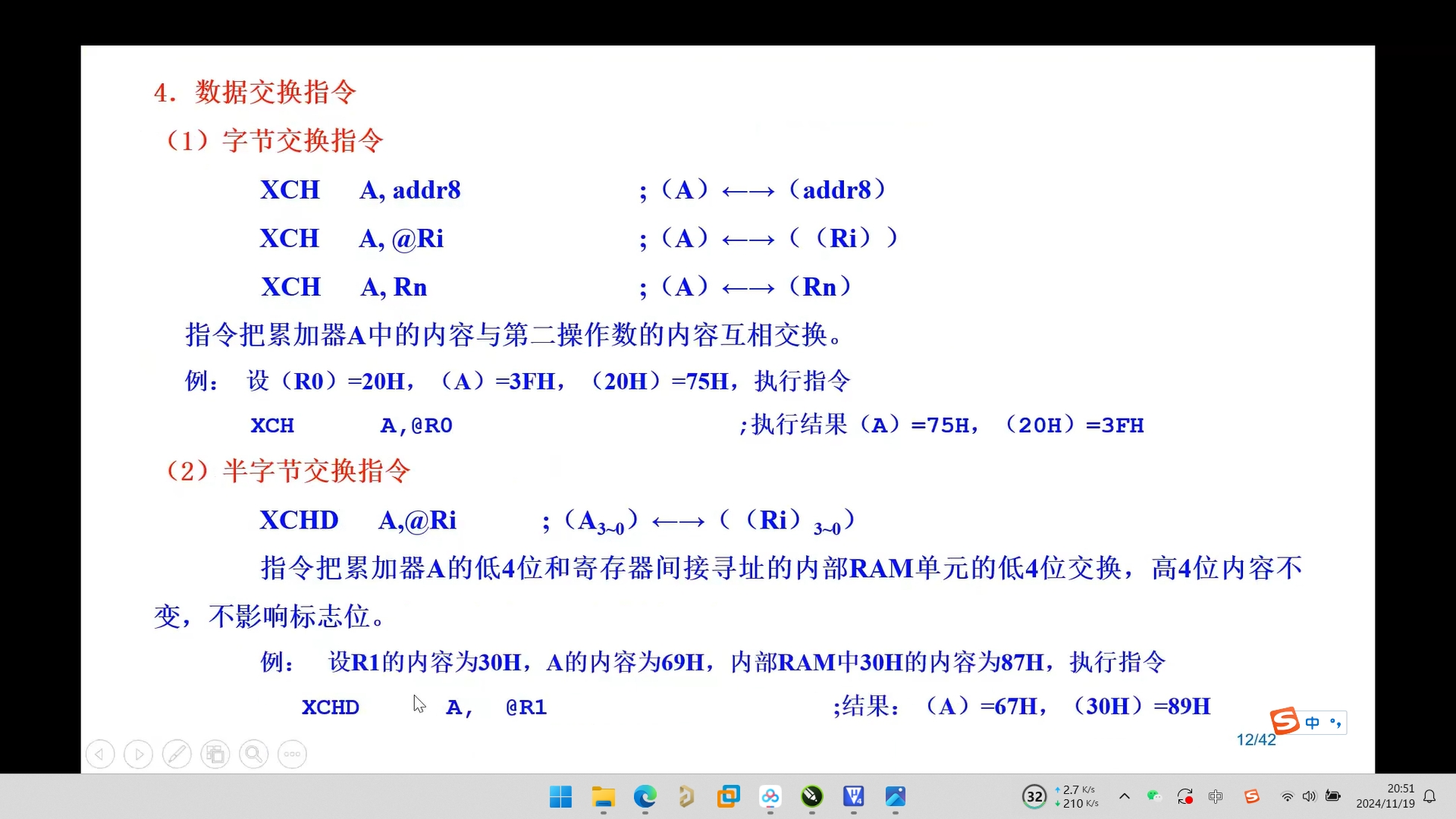Expand hidden system tray icons
This screenshot has width=1456, height=819.
(1125, 796)
